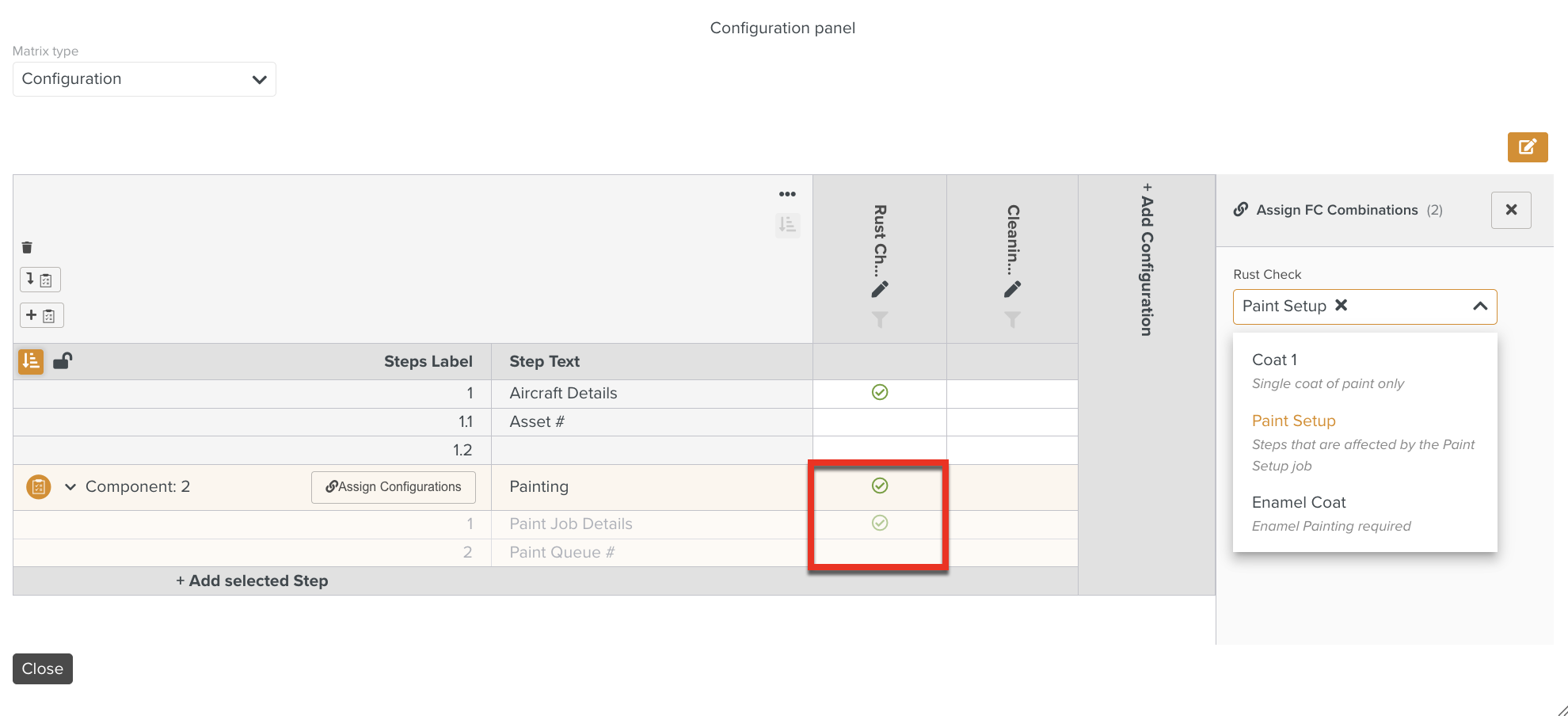Toggle Paint Job Details Rust Check checkmark
The image size is (1568, 716).
880,523
